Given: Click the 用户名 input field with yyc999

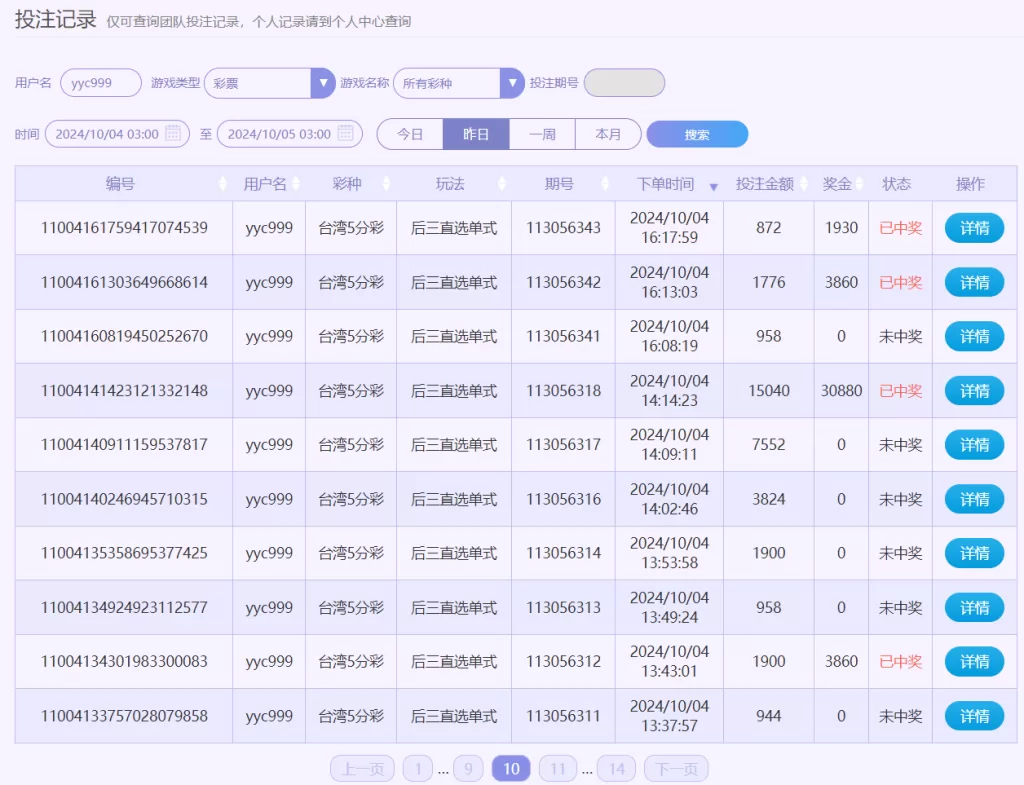Looking at the screenshot, I should tap(101, 83).
